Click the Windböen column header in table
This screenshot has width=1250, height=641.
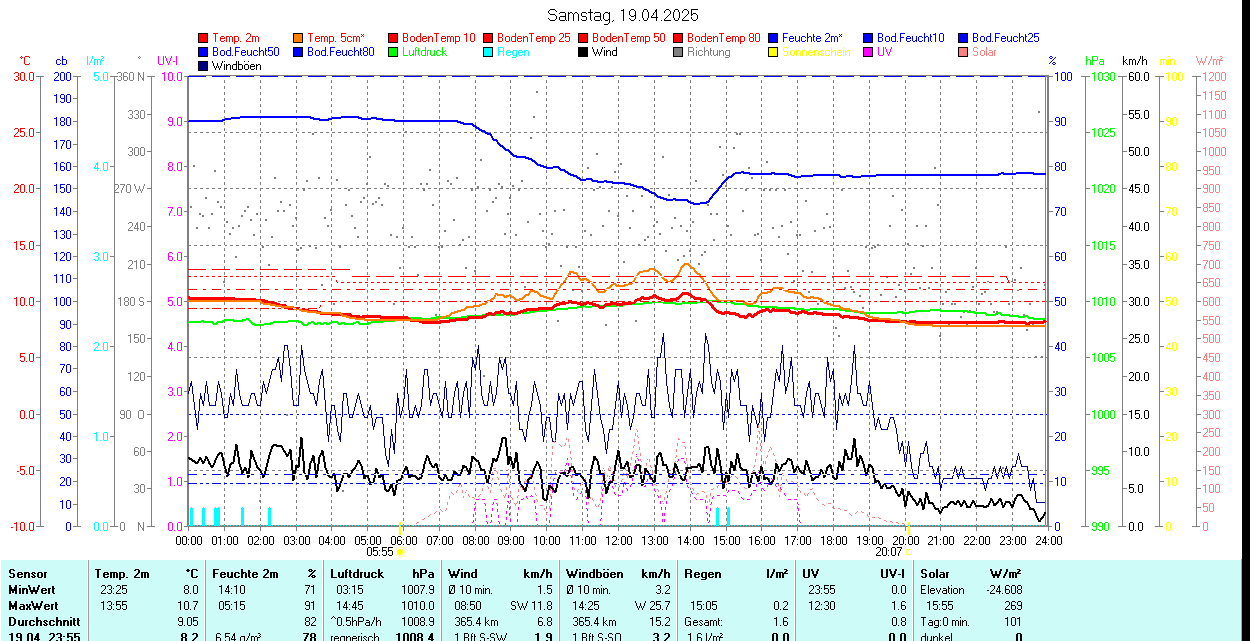[x=594, y=574]
